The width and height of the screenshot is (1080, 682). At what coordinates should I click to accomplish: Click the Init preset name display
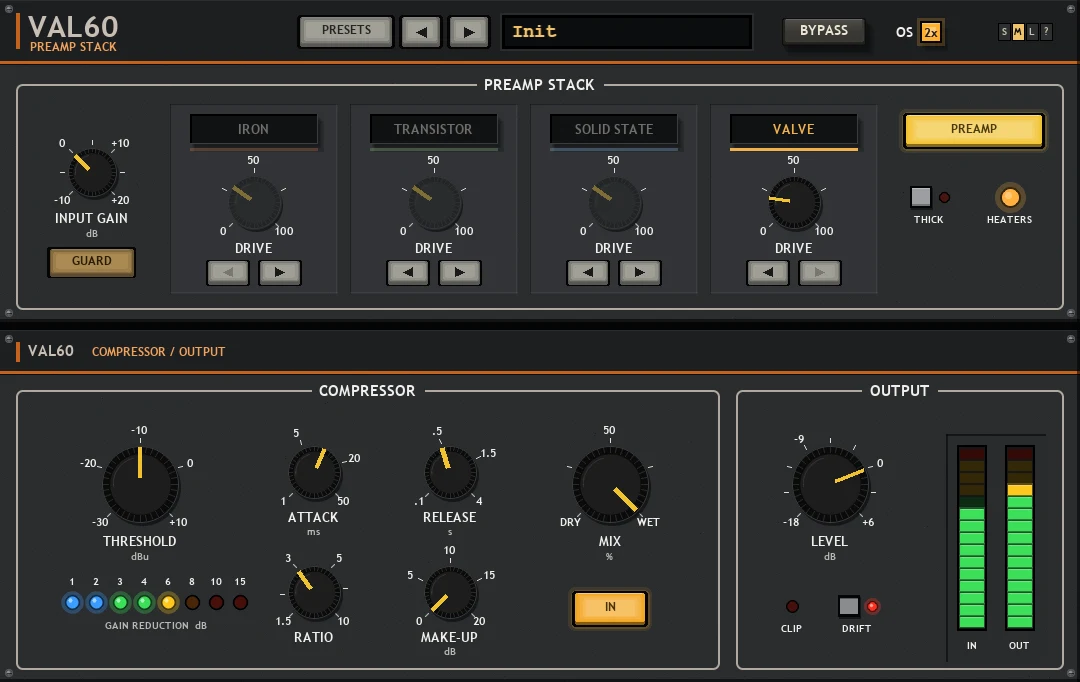click(x=626, y=32)
